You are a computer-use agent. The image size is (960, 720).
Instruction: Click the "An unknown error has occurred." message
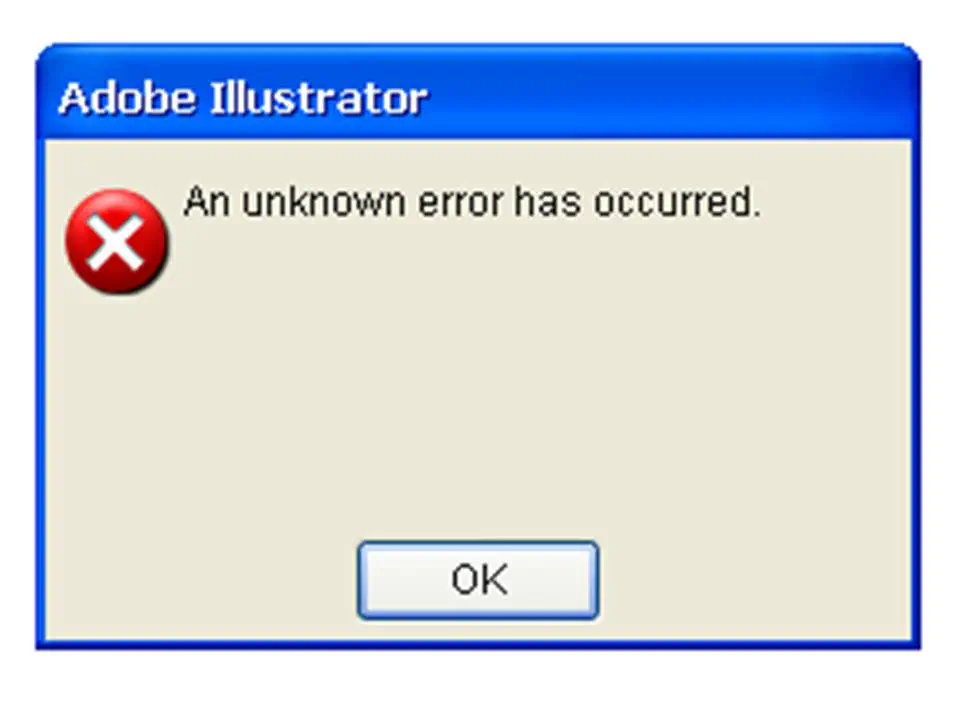tap(472, 202)
